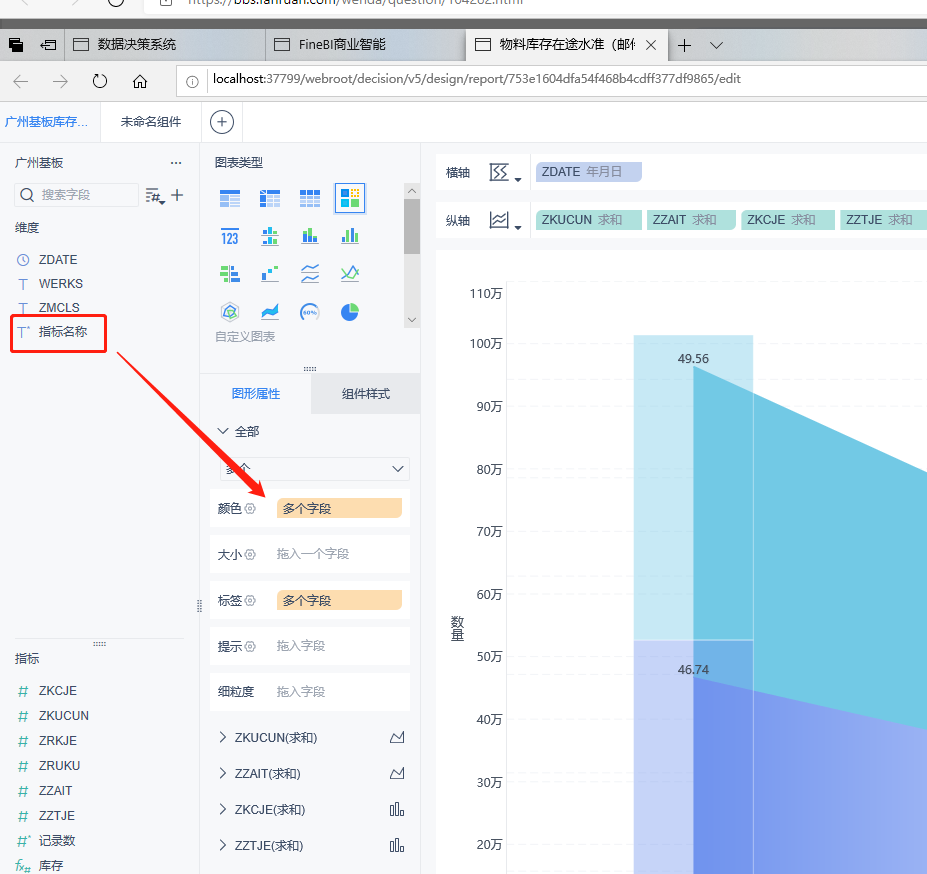The height and width of the screenshot is (874, 927).
Task: Click the color settings gear icon
Action: click(250, 509)
